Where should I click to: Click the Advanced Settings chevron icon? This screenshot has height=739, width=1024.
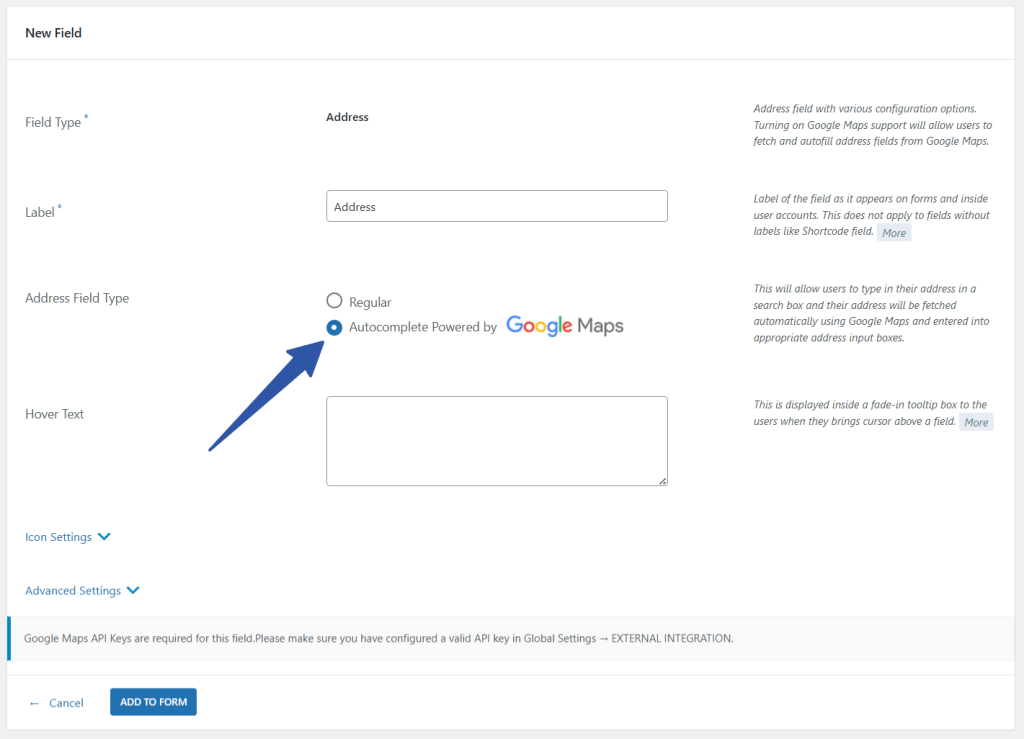[133, 590]
